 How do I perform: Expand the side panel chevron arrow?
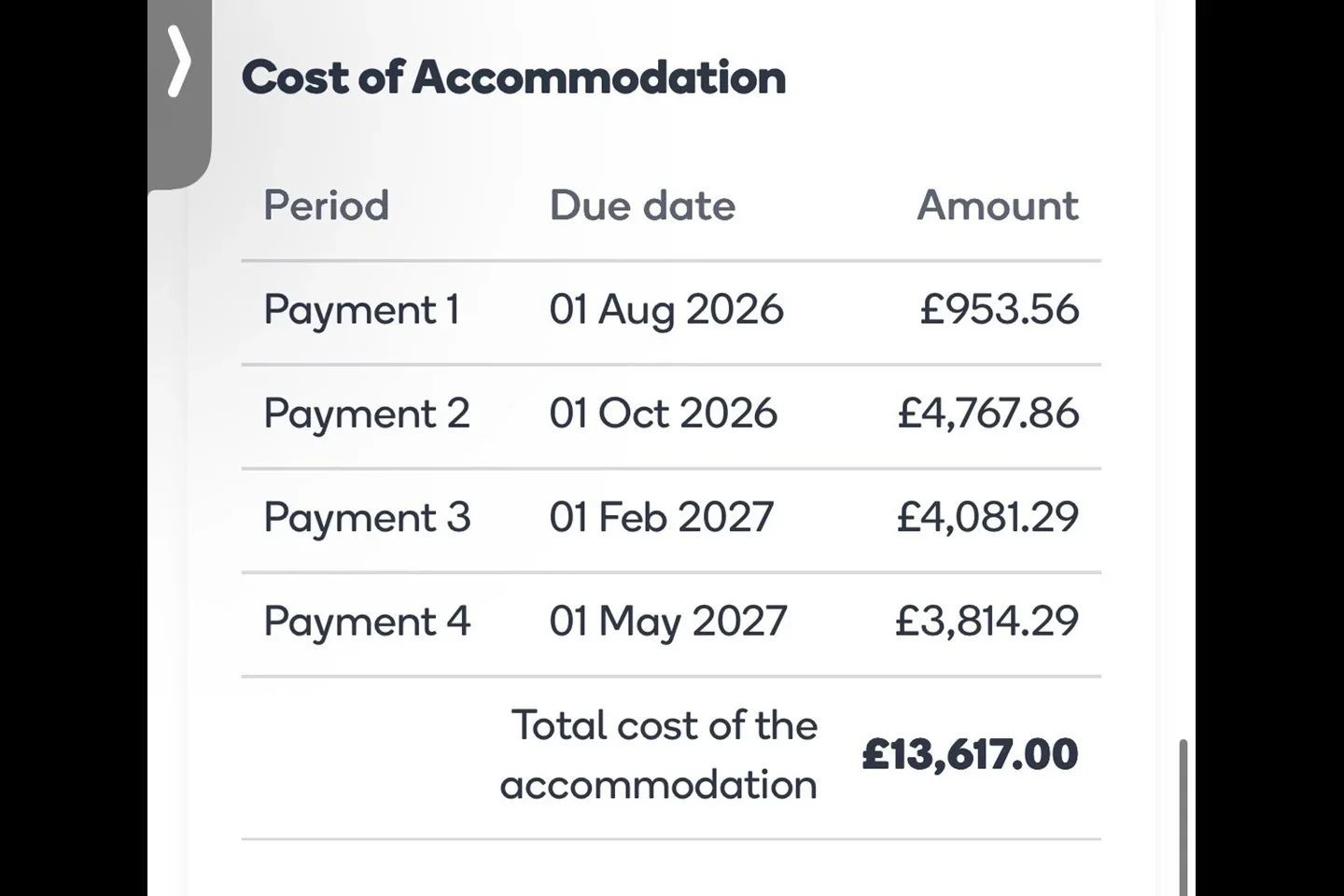[x=178, y=62]
